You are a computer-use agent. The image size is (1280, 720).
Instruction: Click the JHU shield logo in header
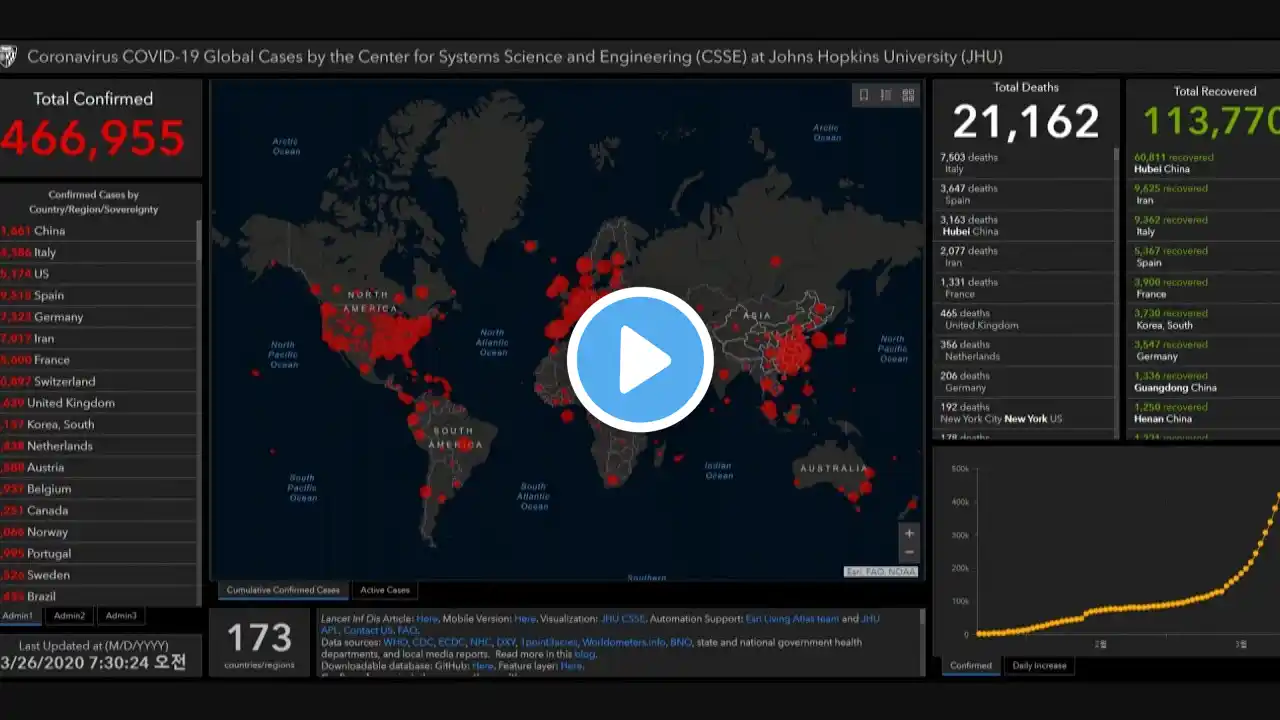8,57
